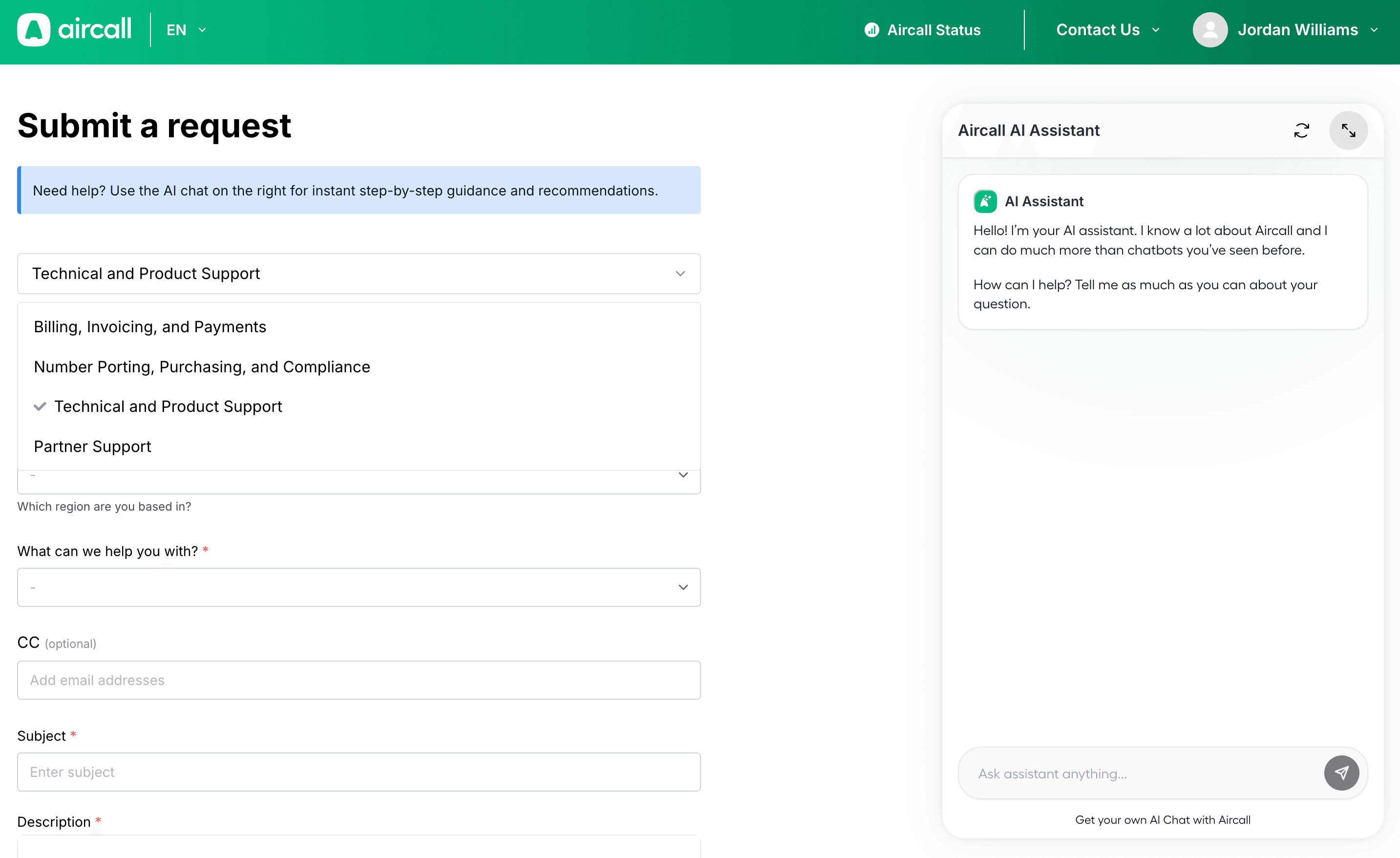Click Jordan Williams profile avatar

[1209, 29]
